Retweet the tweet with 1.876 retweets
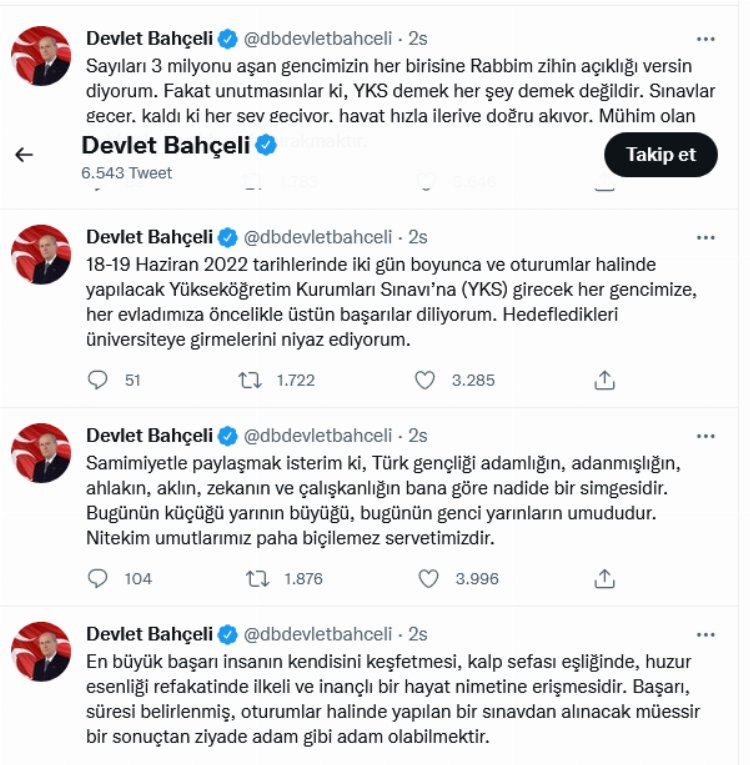 click(x=257, y=578)
